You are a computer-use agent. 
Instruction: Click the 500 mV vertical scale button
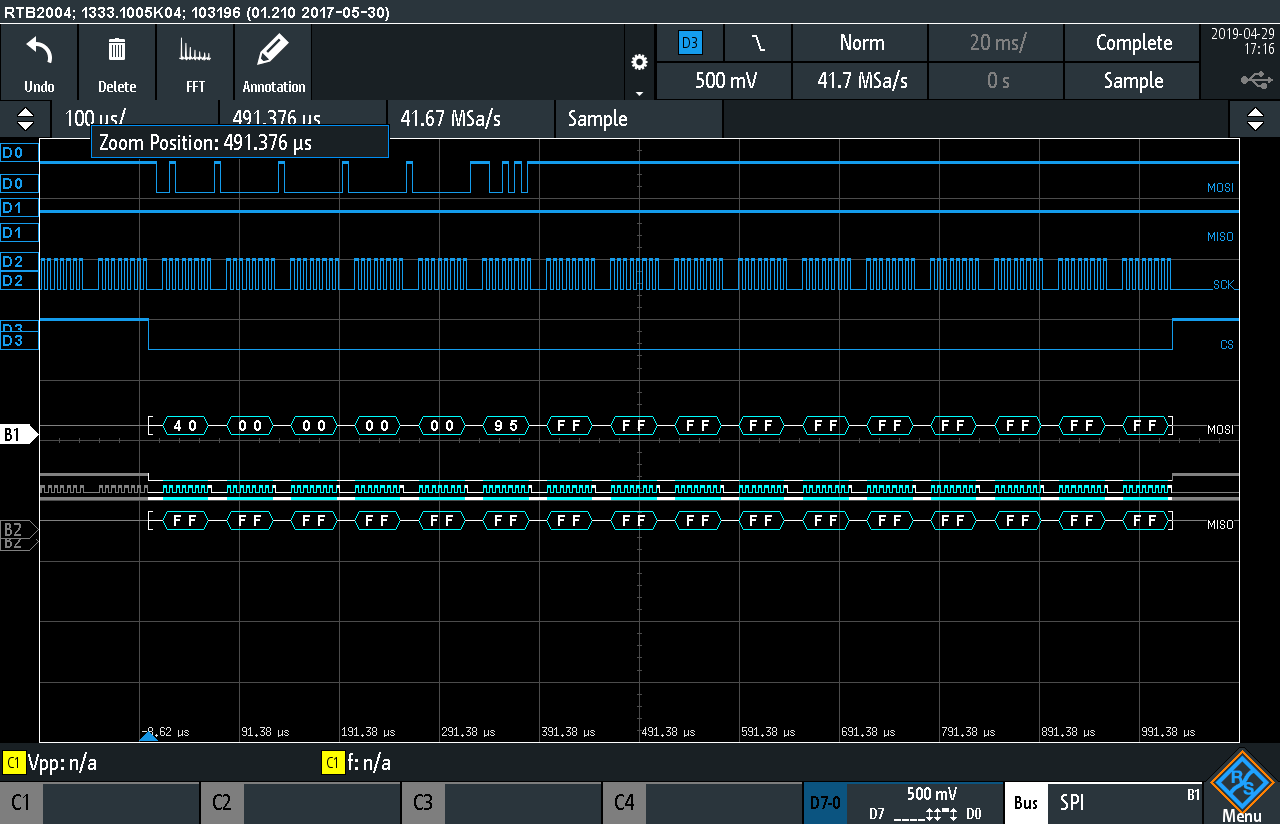[725, 81]
